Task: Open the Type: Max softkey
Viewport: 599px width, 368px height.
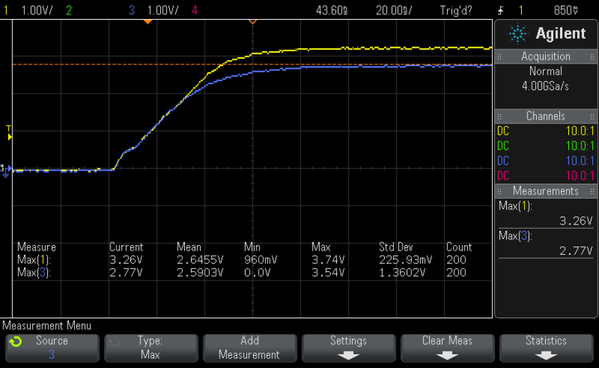Action: point(151,348)
